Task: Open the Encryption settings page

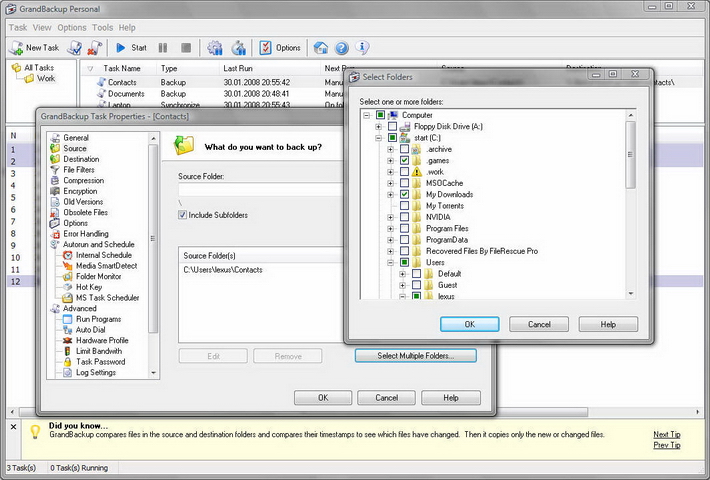Action: point(80,191)
